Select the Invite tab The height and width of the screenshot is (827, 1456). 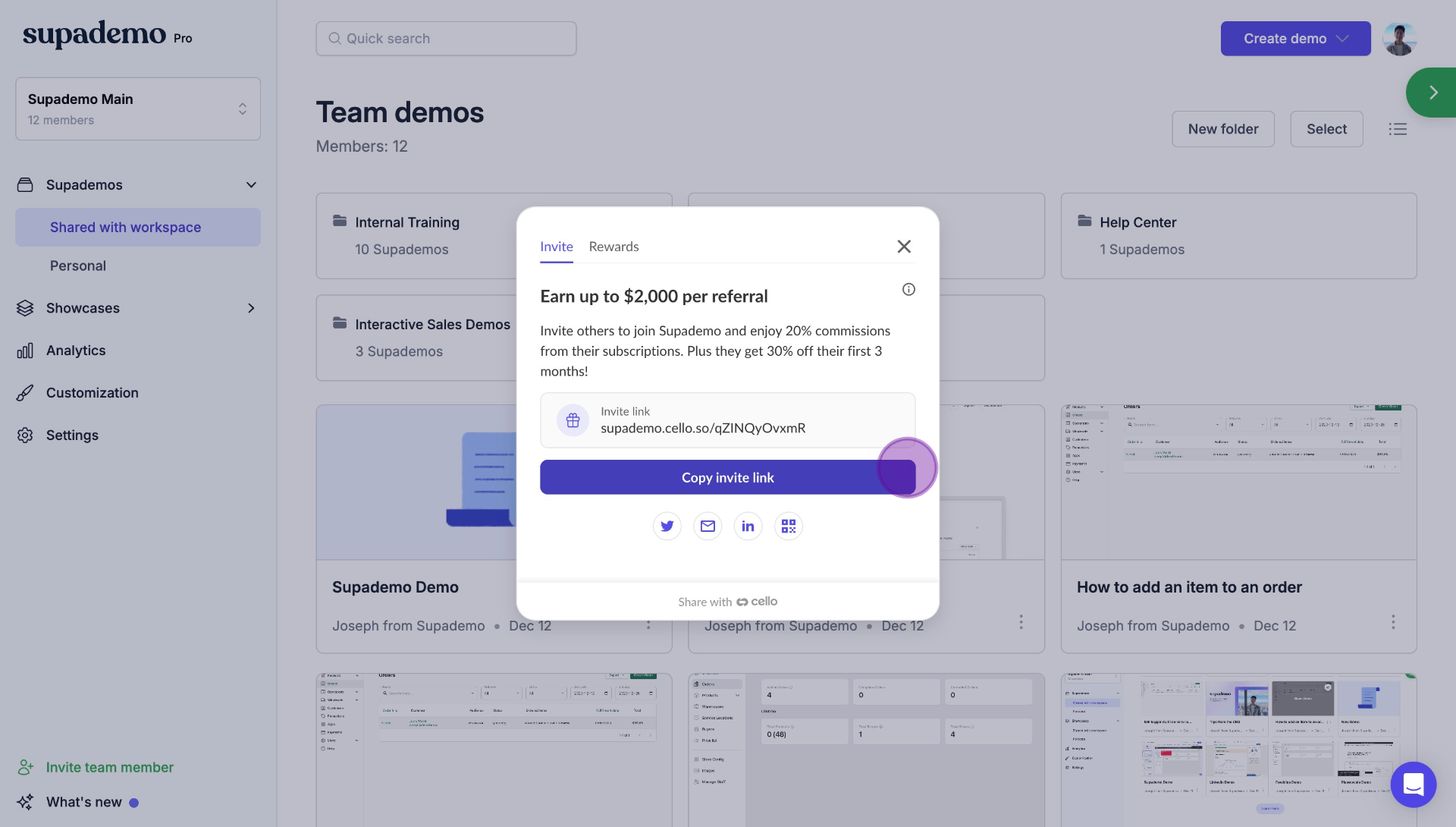[557, 247]
